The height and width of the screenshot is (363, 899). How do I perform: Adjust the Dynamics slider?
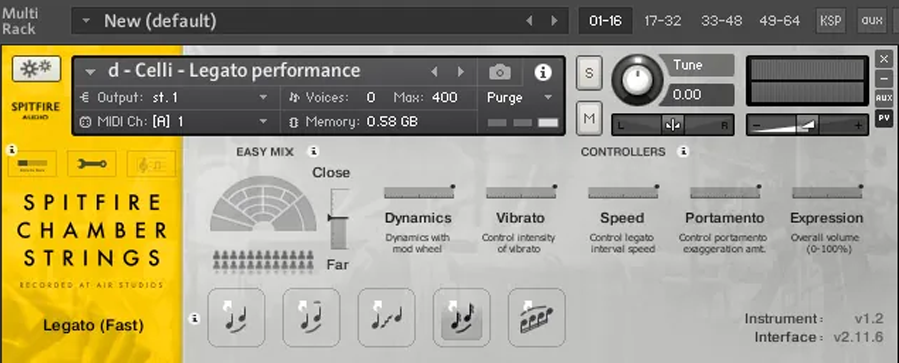coord(419,192)
